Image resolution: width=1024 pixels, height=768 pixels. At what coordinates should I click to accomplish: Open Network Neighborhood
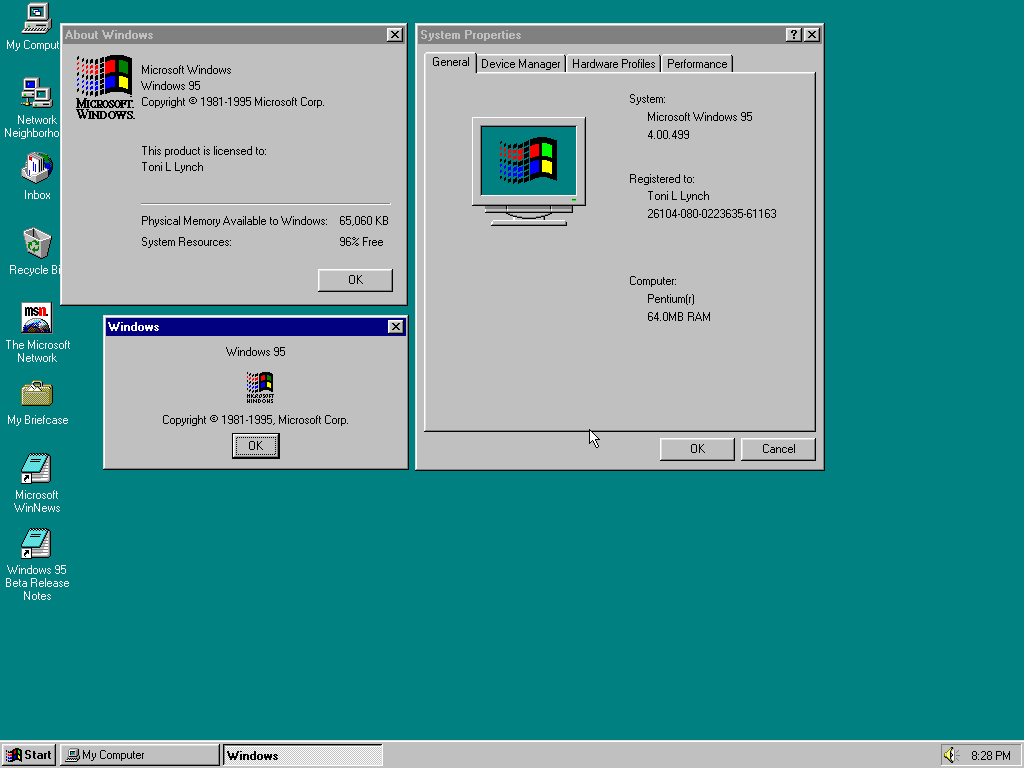(x=35, y=93)
